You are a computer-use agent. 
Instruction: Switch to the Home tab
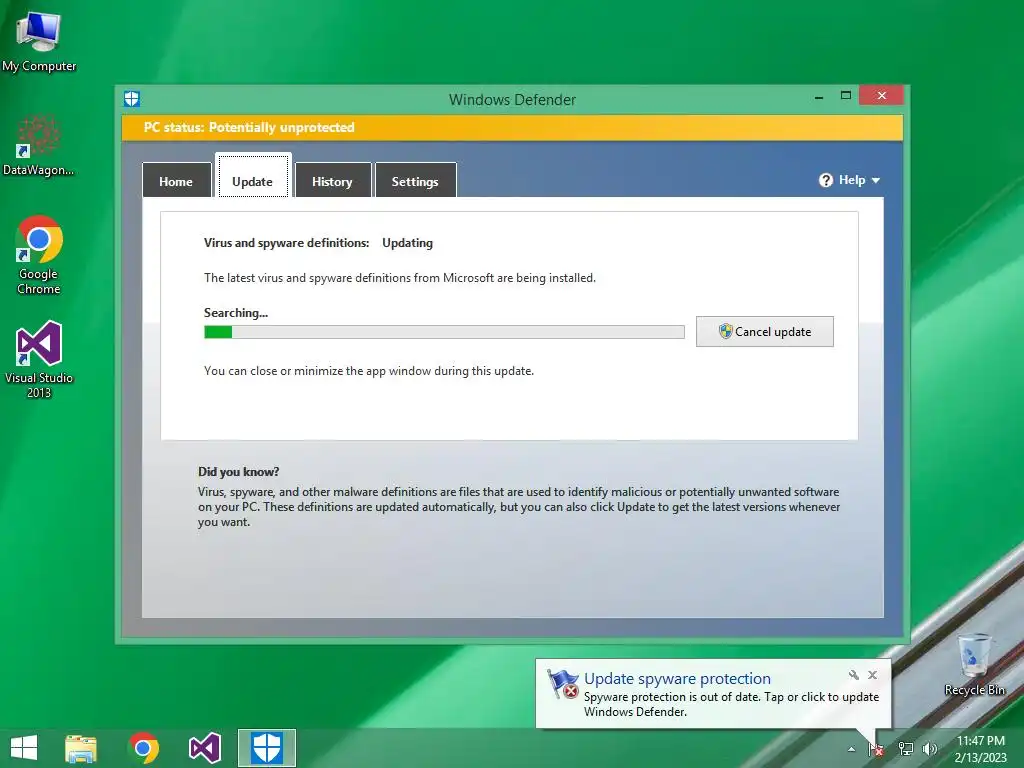click(176, 181)
